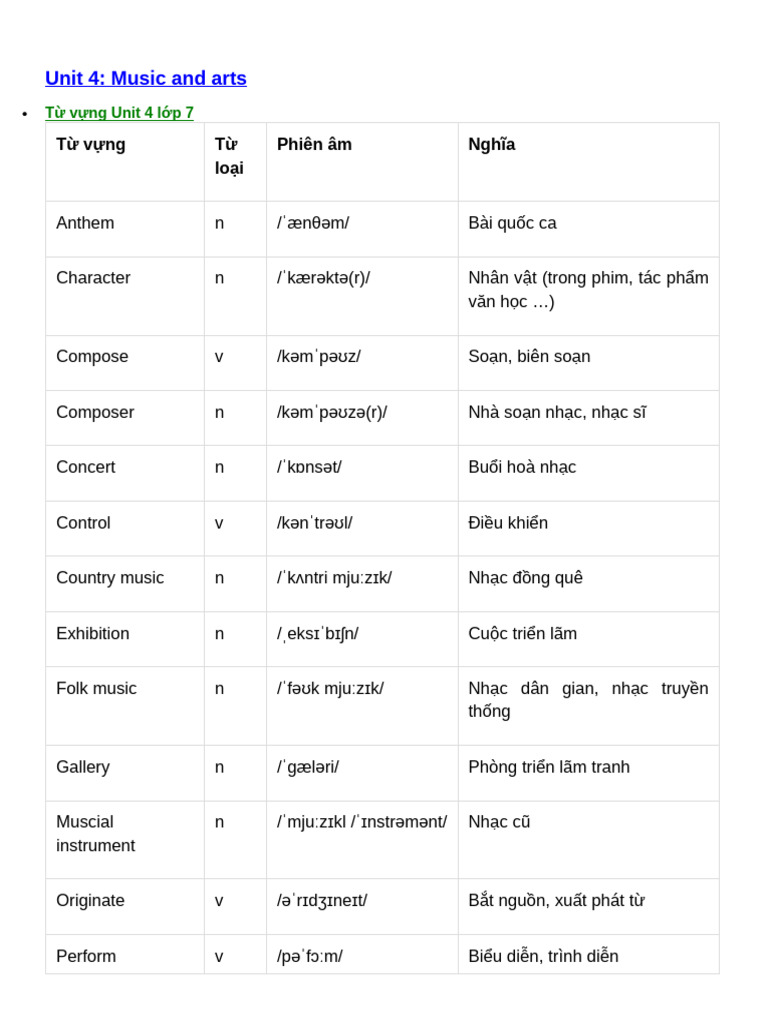Click the Country music cell
This screenshot has width=768, height=1024.
pos(110,578)
